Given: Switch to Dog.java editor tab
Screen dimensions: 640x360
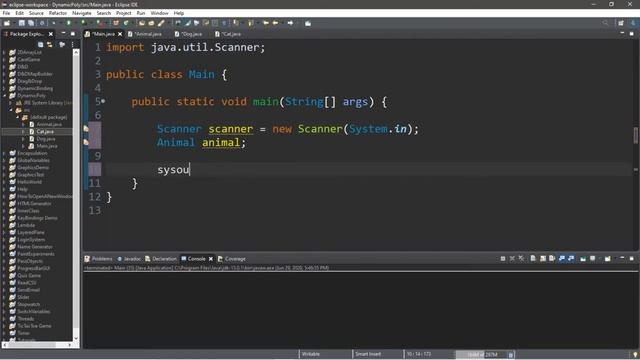Looking at the screenshot, I should [x=189, y=34].
